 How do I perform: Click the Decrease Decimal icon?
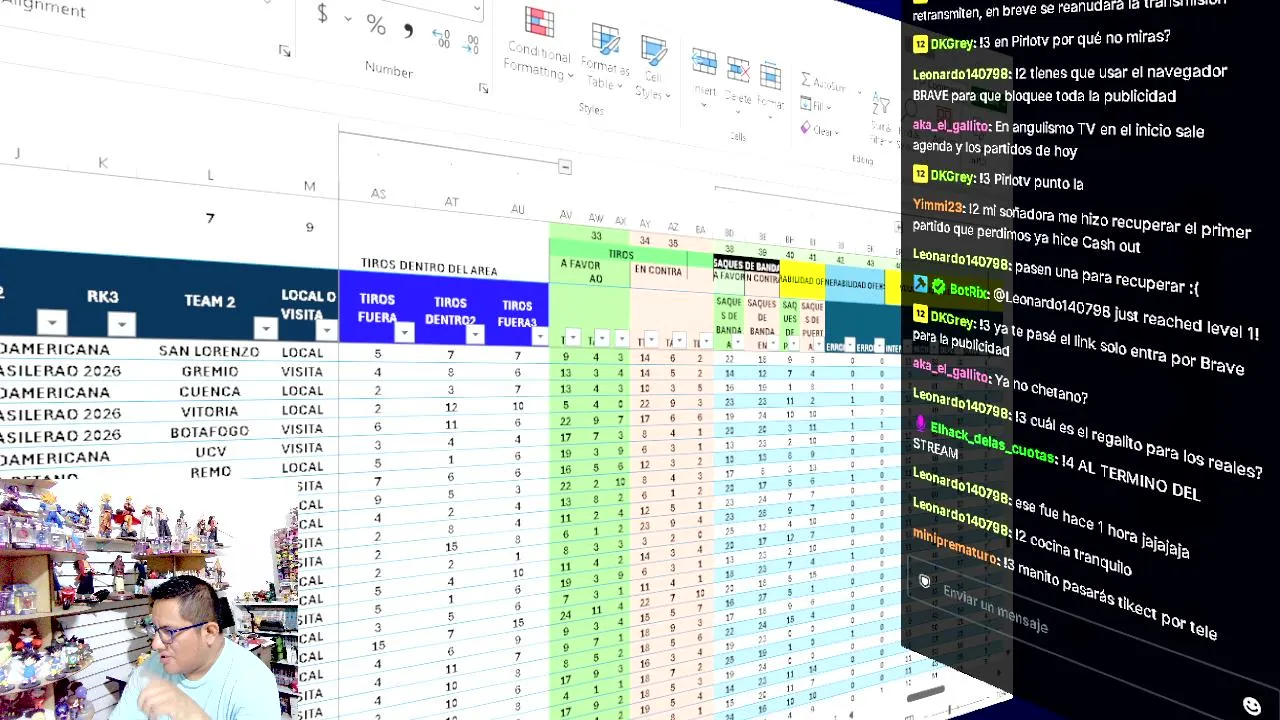471,44
